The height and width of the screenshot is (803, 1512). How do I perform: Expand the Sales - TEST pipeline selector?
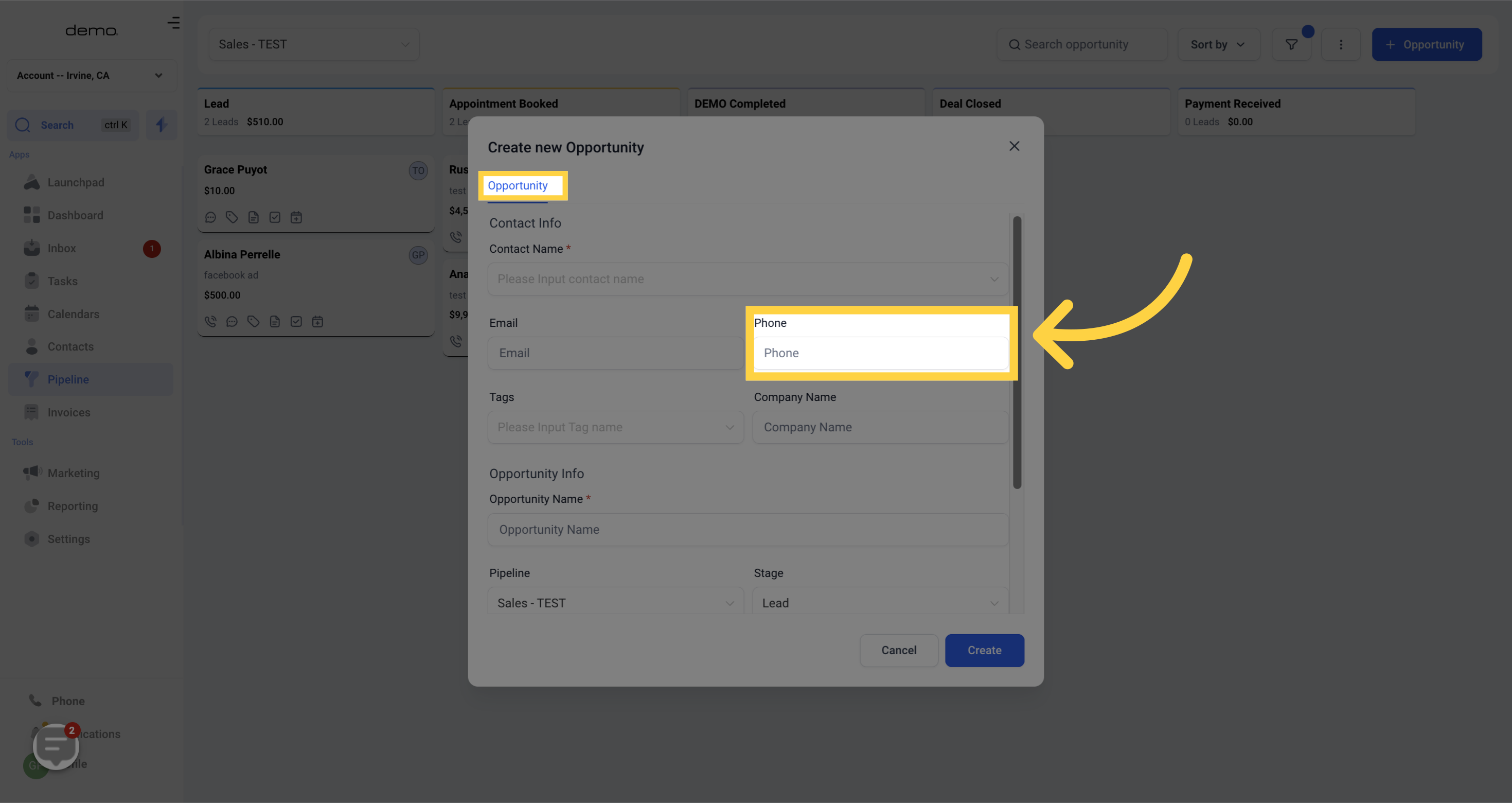click(x=313, y=45)
